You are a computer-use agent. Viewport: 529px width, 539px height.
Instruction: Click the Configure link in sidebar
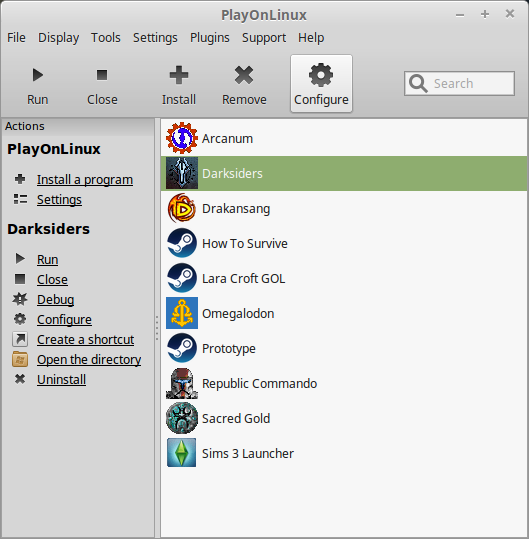click(x=64, y=319)
